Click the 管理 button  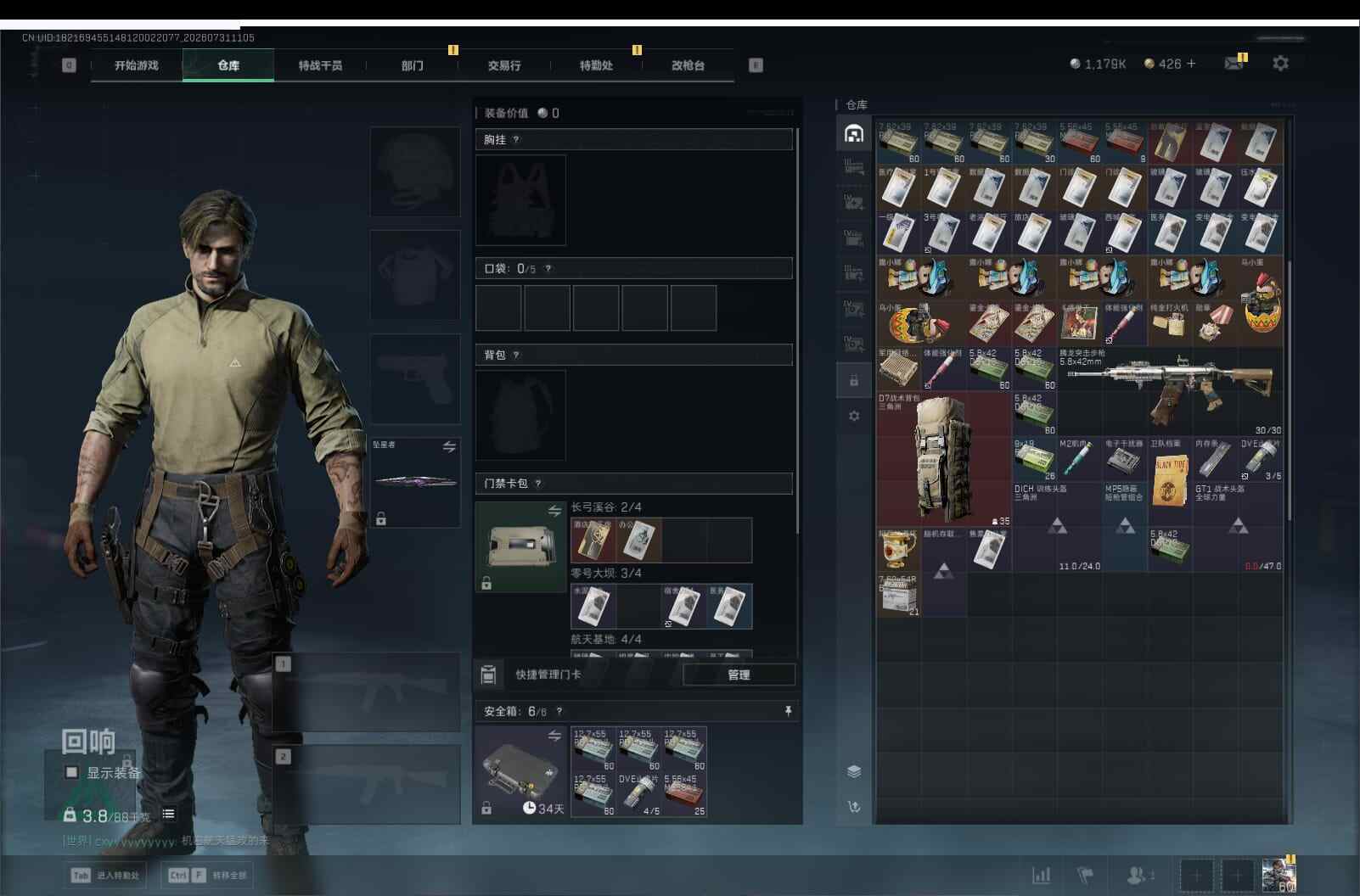pyautogui.click(x=739, y=675)
